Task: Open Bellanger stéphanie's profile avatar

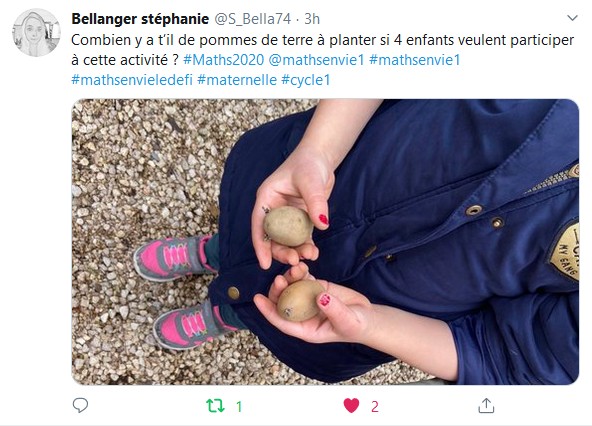Action: pos(36,32)
